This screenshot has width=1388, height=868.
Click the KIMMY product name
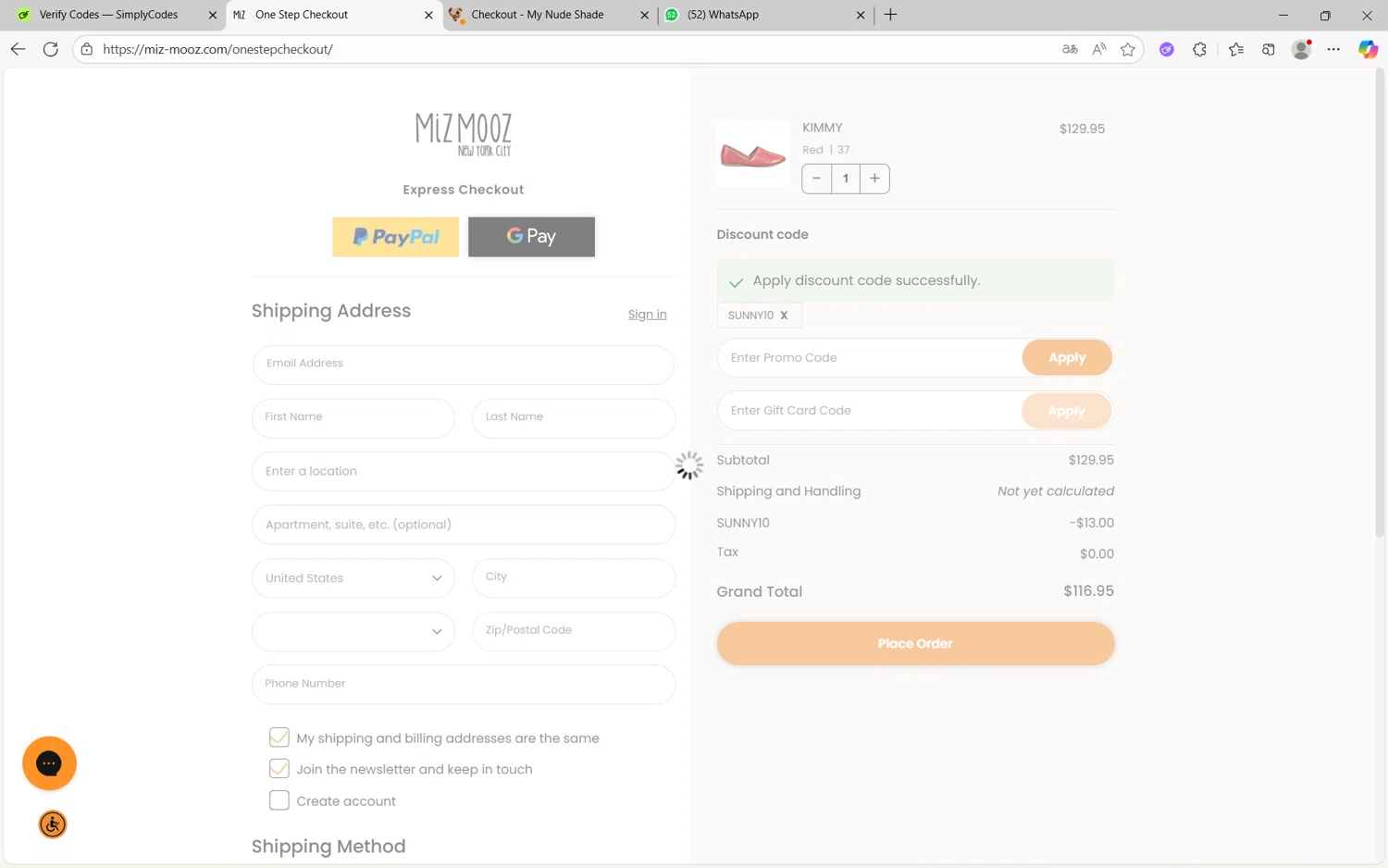tap(822, 128)
